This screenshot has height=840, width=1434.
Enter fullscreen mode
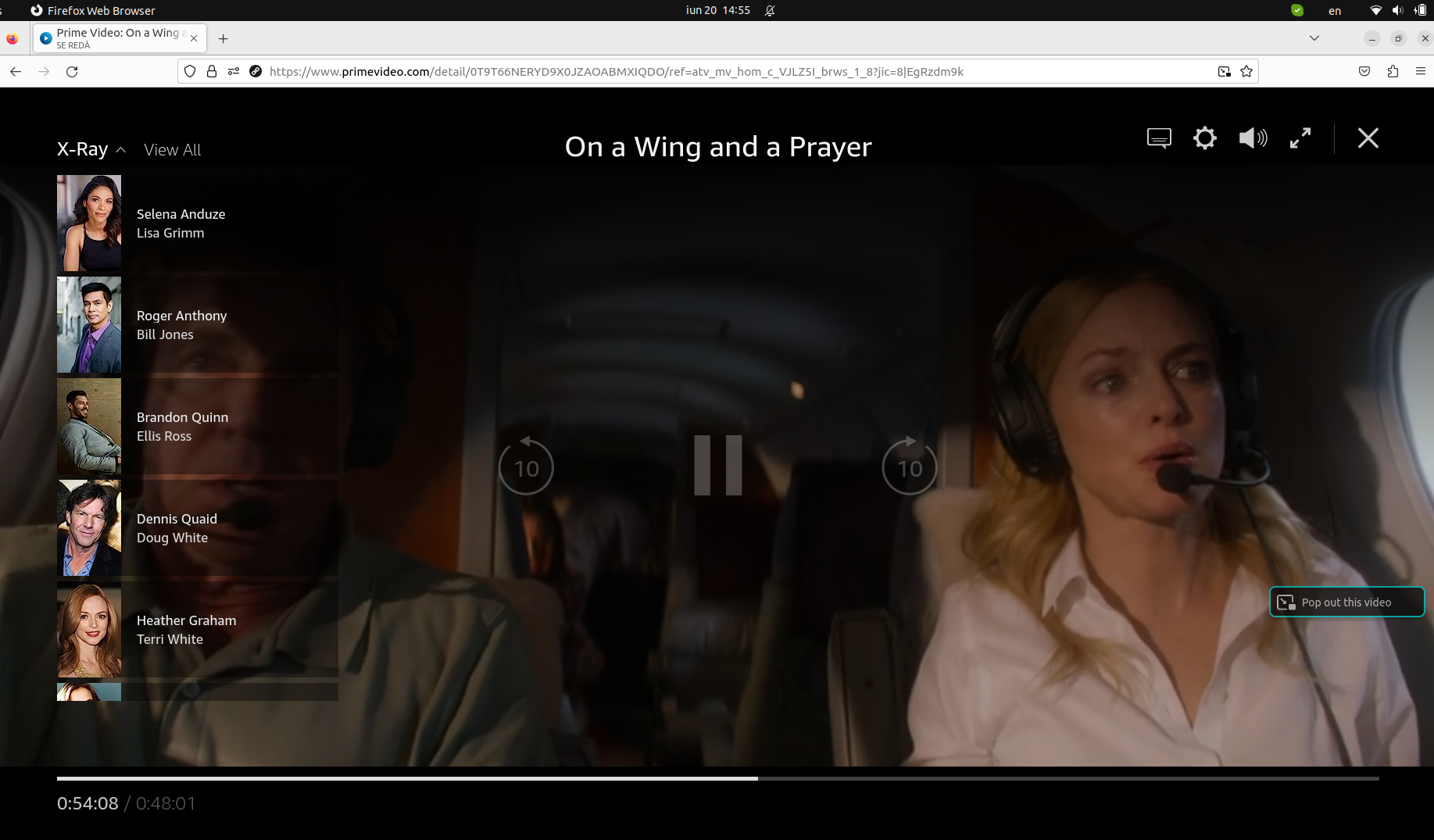point(1300,138)
